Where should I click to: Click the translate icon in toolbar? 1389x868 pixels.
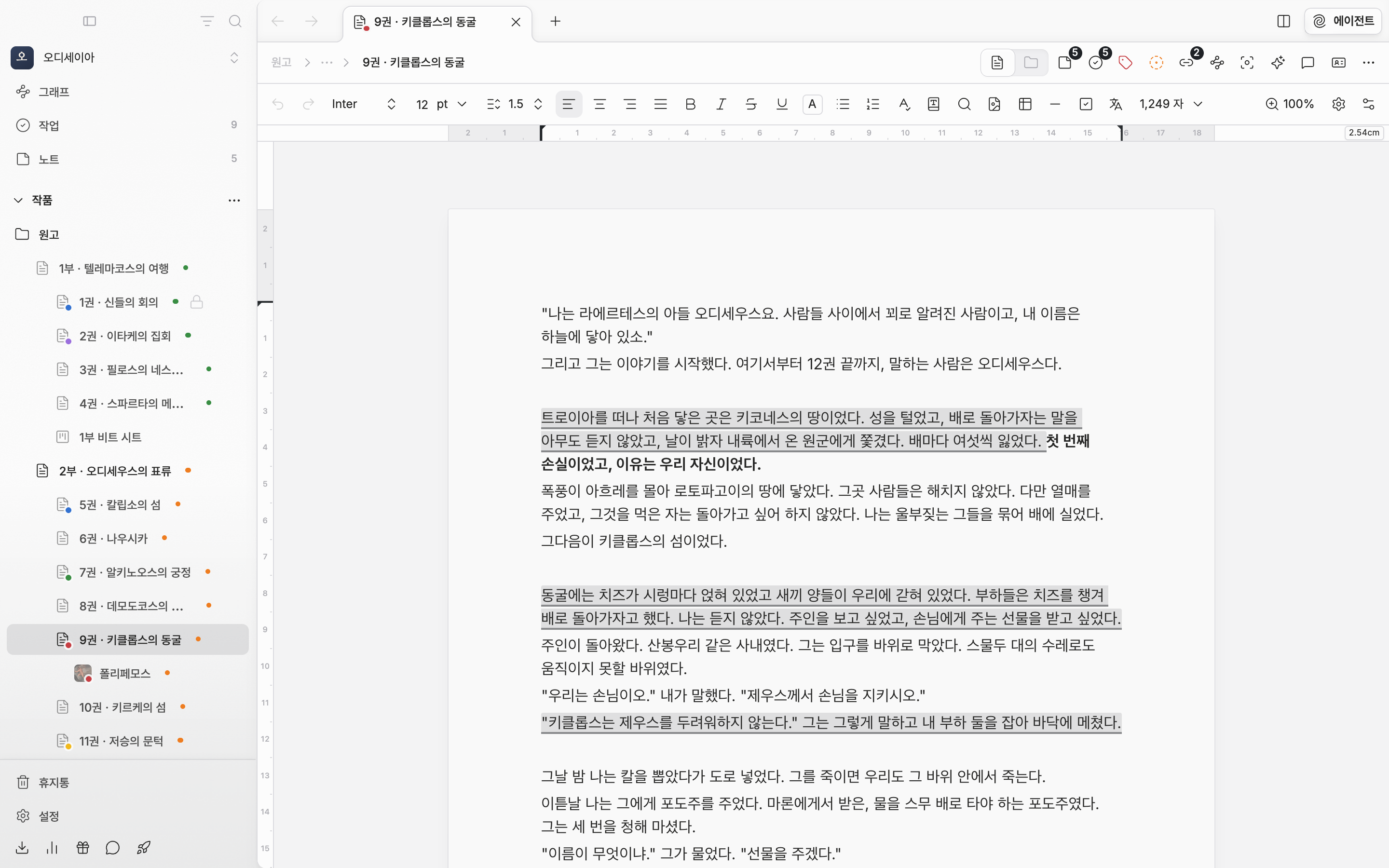click(x=1115, y=104)
